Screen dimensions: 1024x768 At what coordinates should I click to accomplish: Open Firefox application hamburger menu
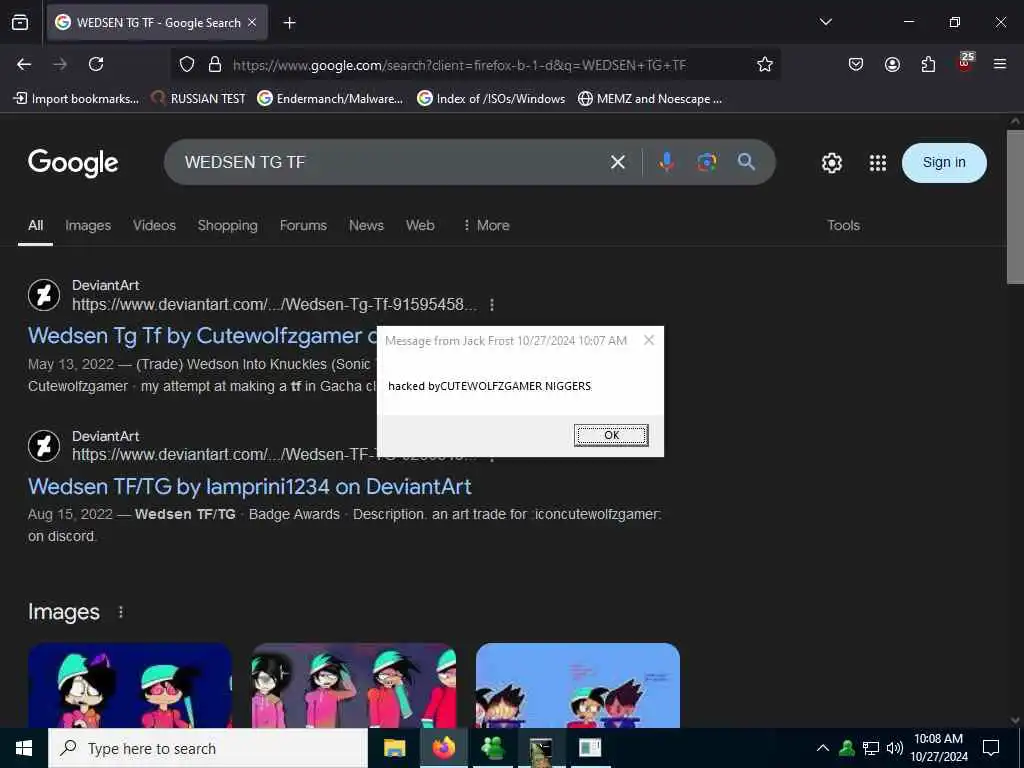coord(1000,64)
